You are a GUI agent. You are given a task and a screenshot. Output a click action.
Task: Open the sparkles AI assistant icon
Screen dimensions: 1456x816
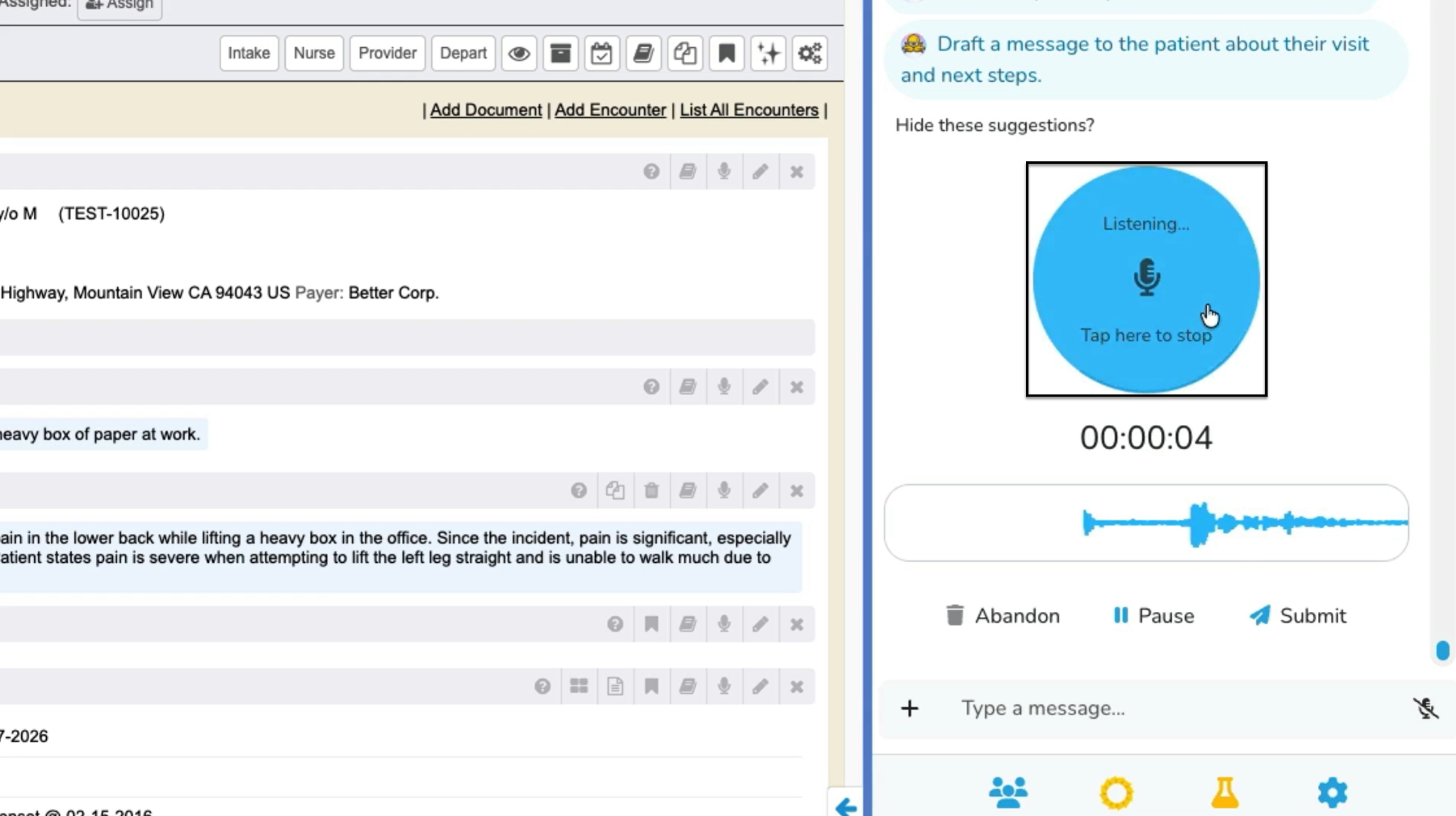point(769,53)
